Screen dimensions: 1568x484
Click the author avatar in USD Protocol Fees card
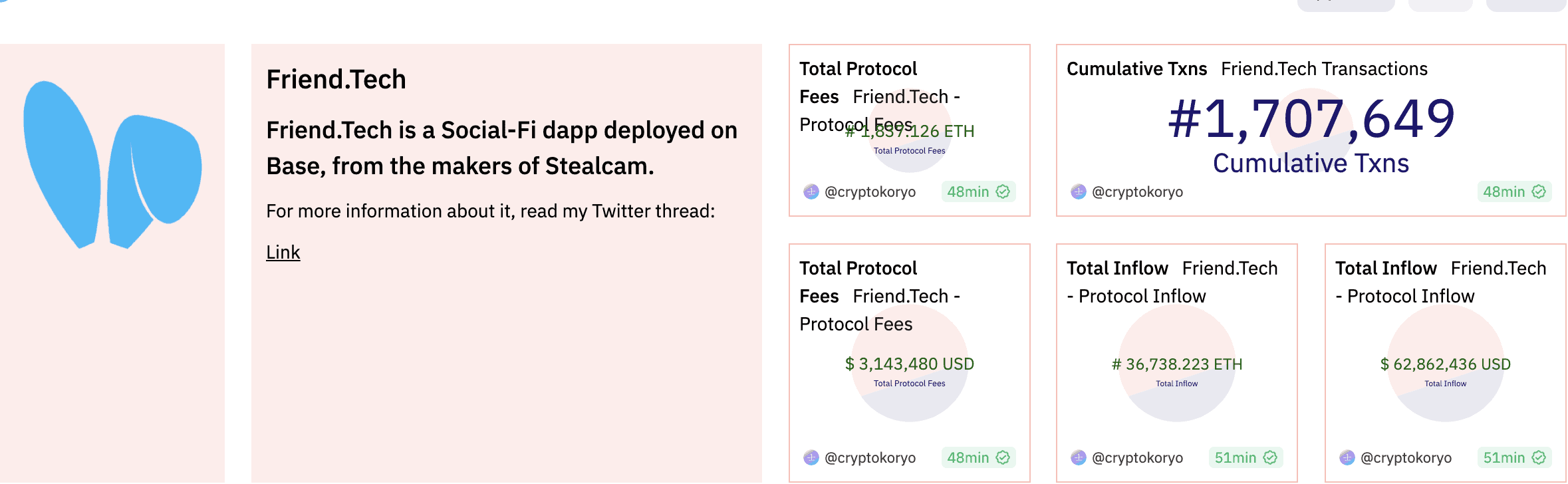pyautogui.click(x=811, y=458)
